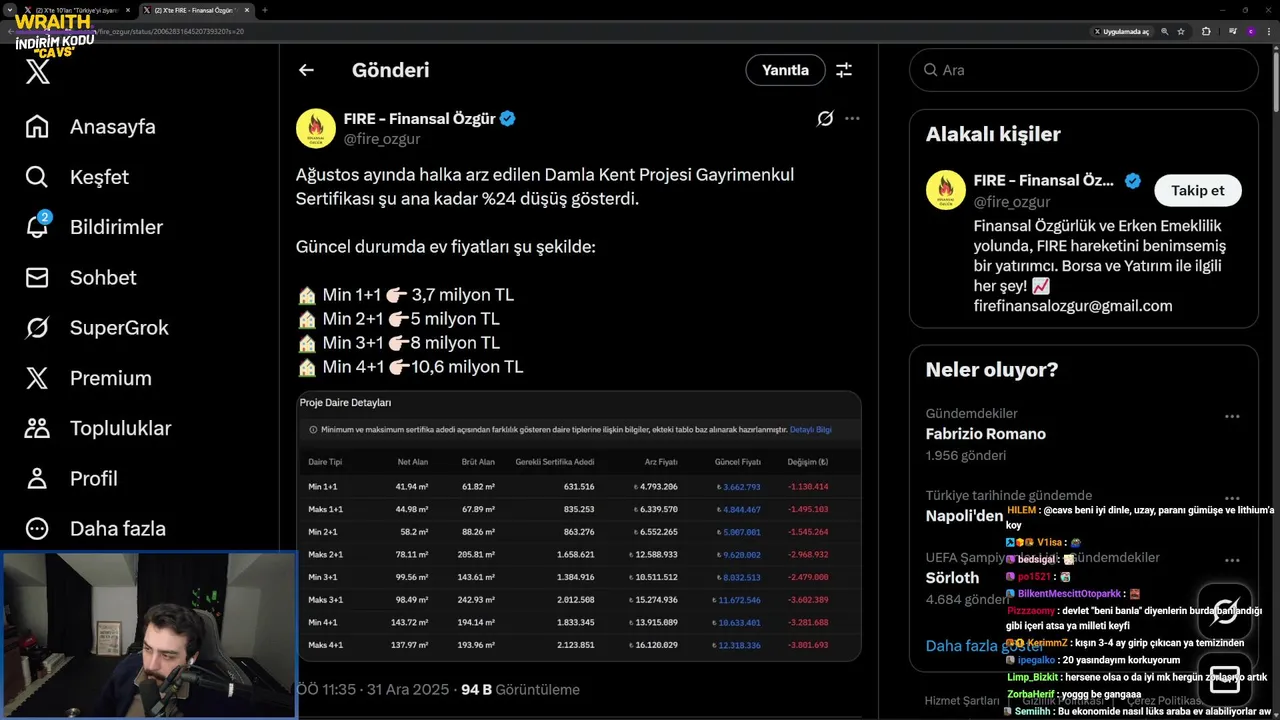Switch to the X'te 10'lan browser tab

[x=76, y=9]
